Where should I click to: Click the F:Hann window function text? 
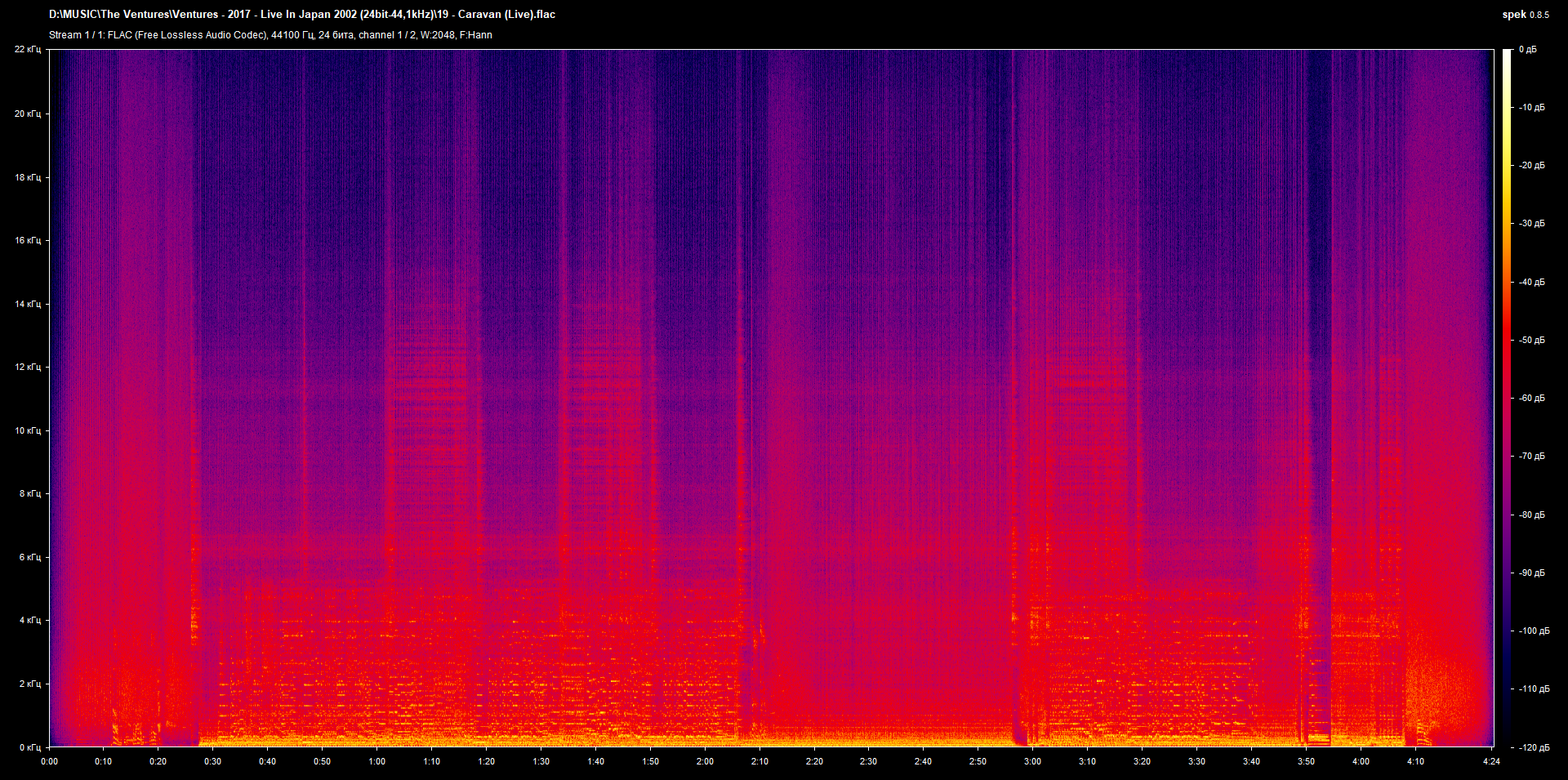point(475,35)
